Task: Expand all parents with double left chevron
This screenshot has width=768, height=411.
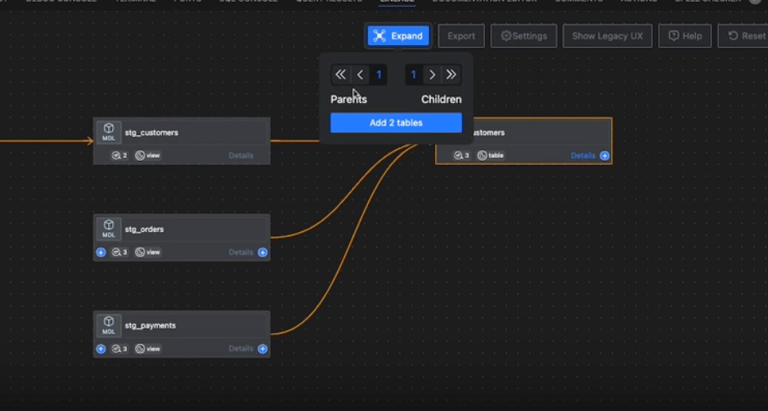Action: [340, 74]
